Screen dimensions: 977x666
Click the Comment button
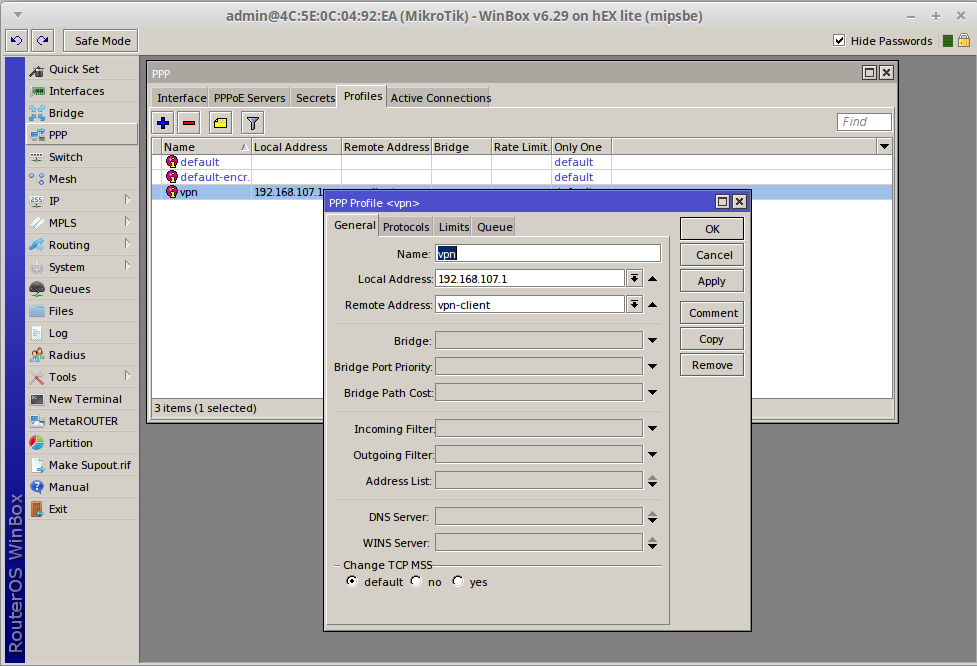point(712,313)
